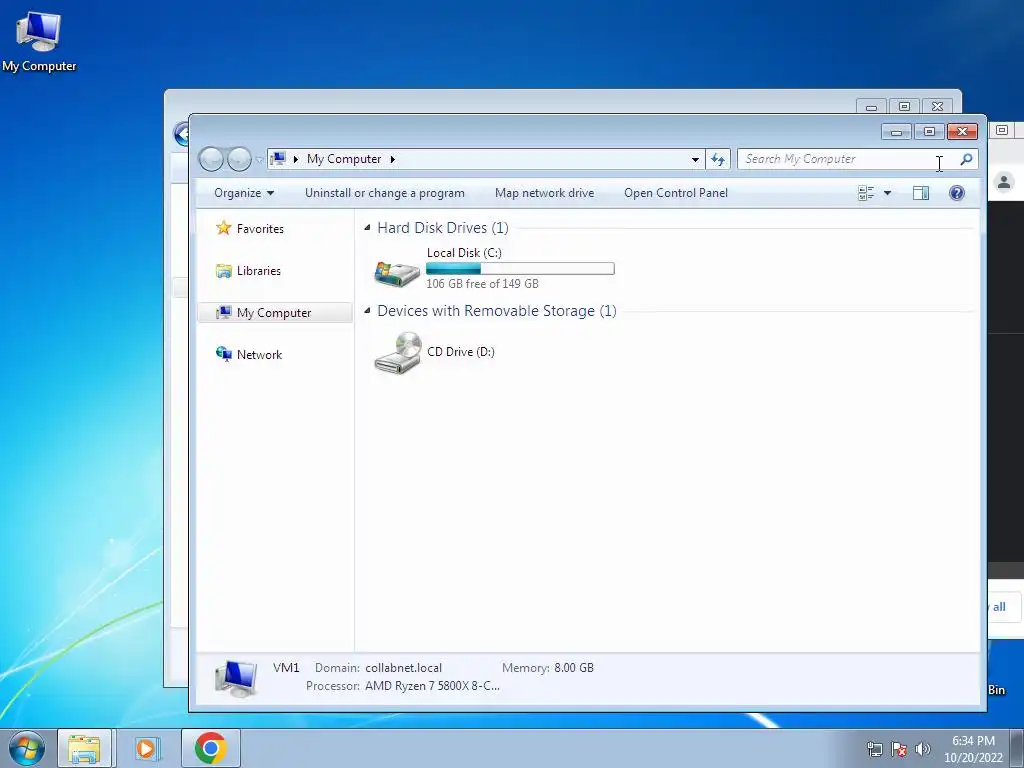Click the Favorites star icon
The height and width of the screenshot is (768, 1024).
click(223, 228)
